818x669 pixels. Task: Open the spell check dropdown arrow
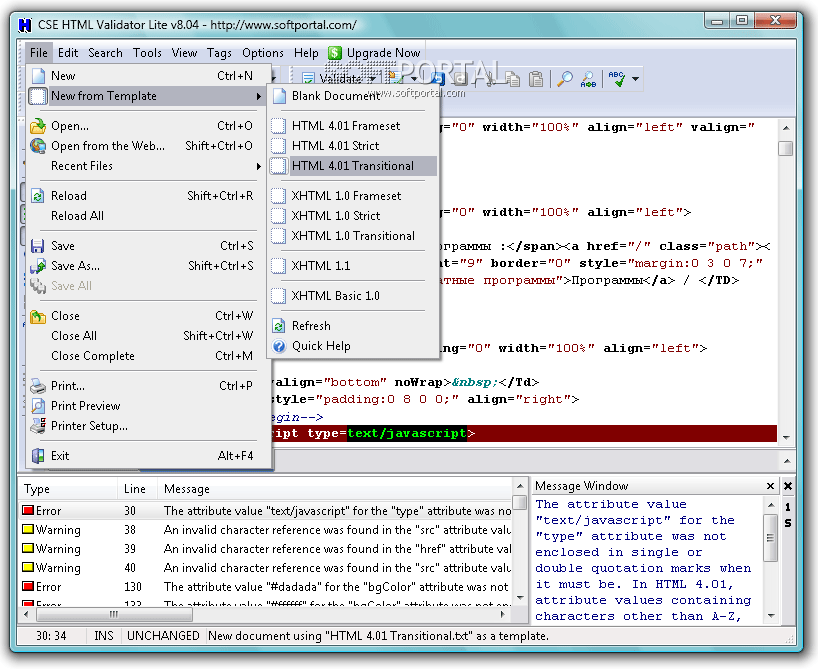tap(635, 79)
